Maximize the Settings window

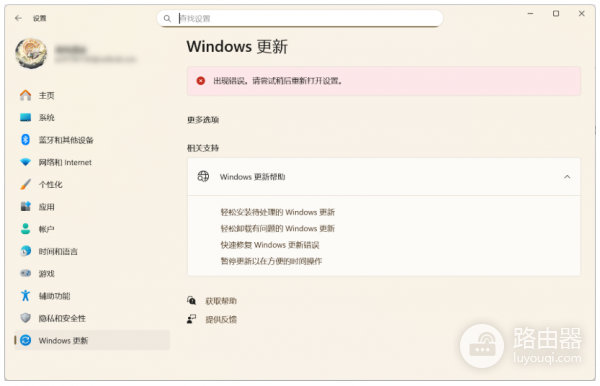coord(556,13)
